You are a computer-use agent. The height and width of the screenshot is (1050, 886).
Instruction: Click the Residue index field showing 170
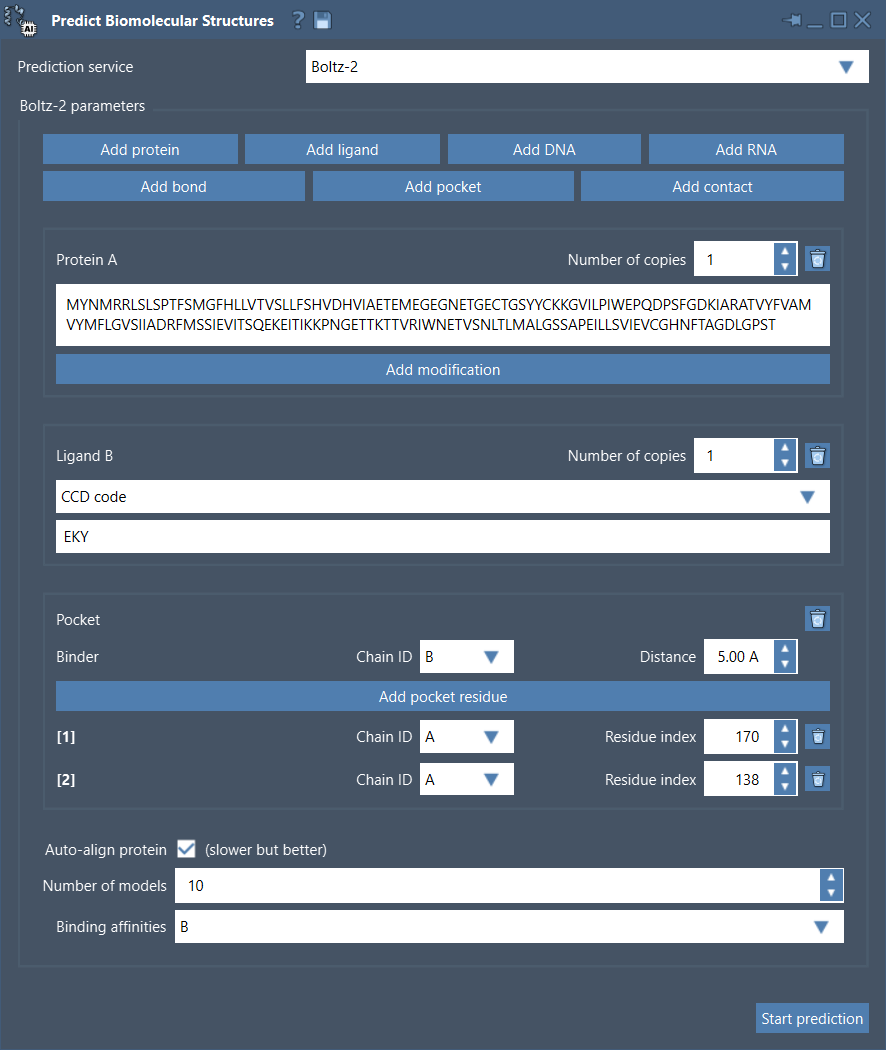click(x=739, y=737)
